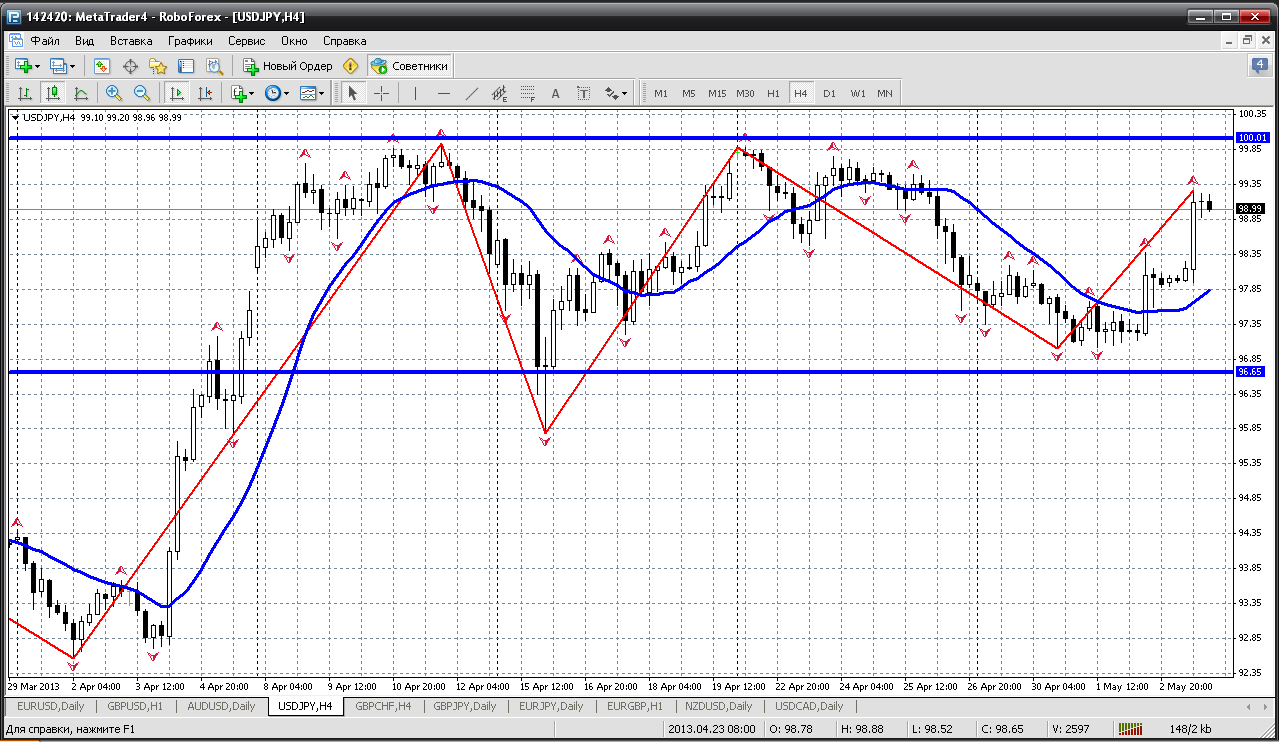
Task: Switch timeframe to M5
Action: coord(689,93)
